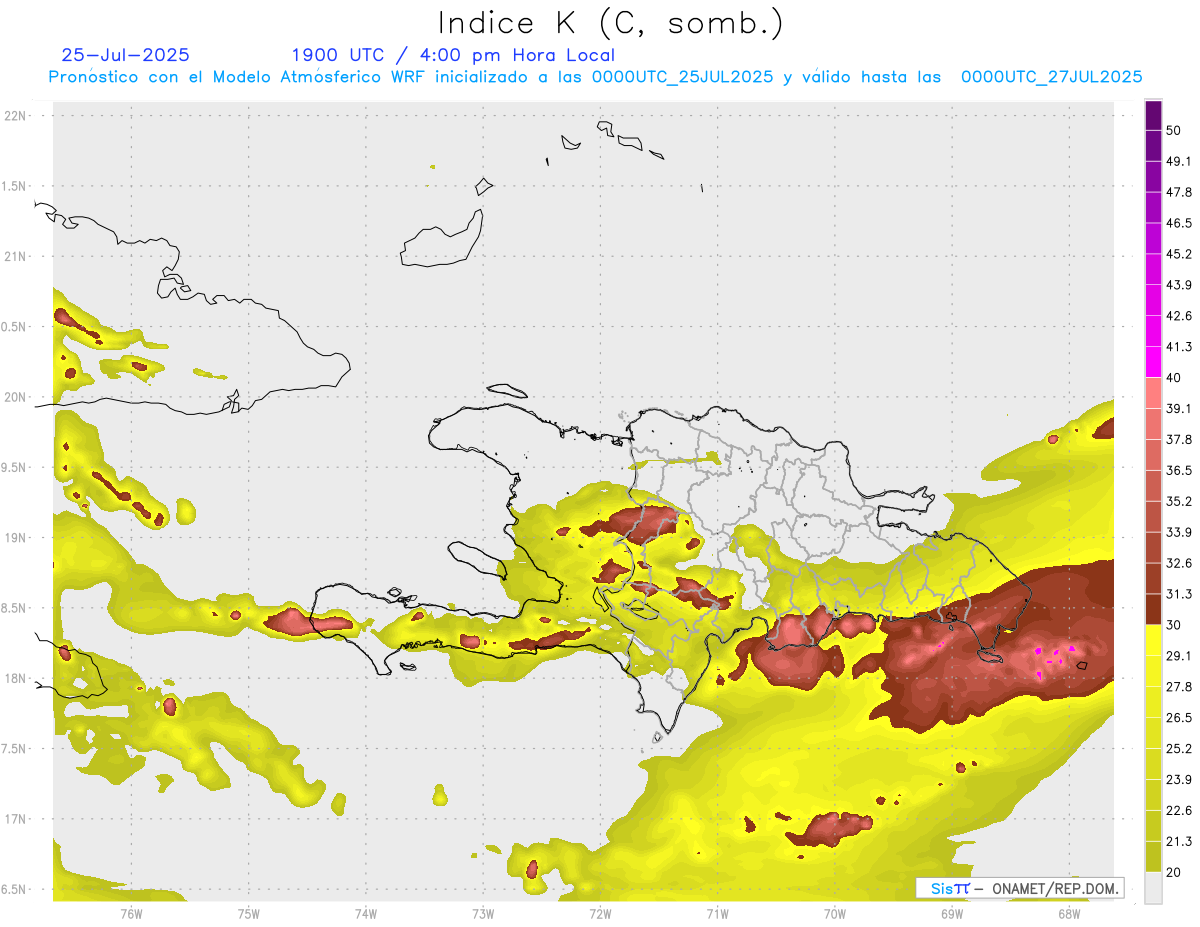The width and height of the screenshot is (1200, 927).
Task: Click the '20N' latitude label
Action: (15, 398)
